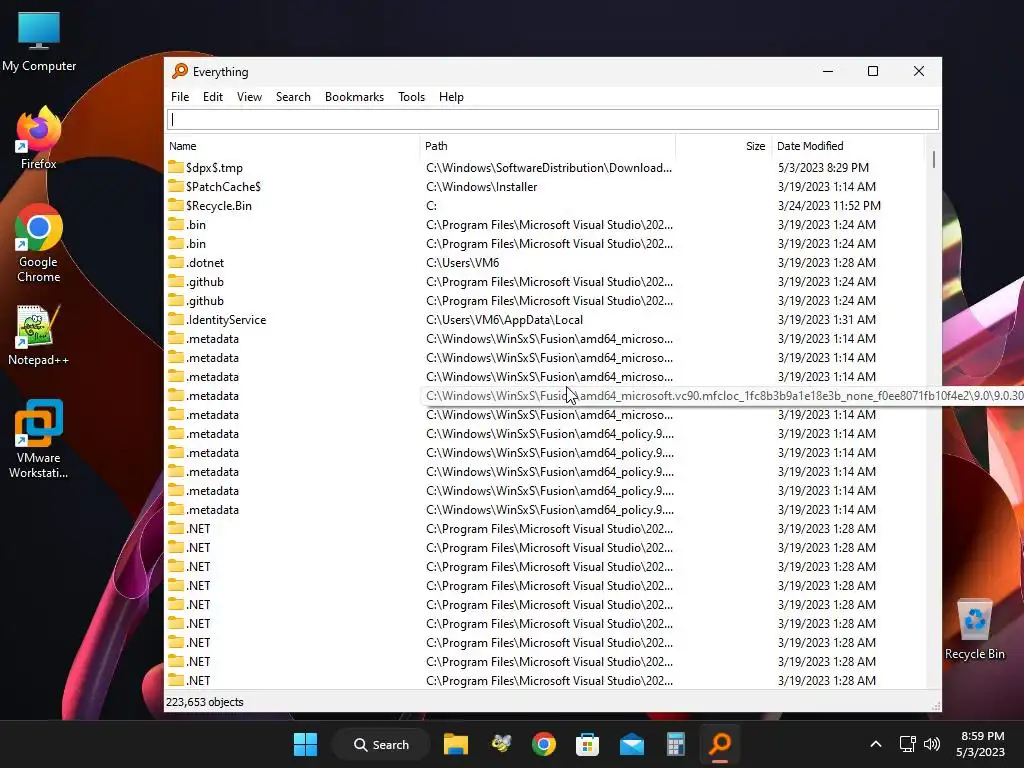
Task: Open Microsoft Store from taskbar
Action: pyautogui.click(x=587, y=744)
